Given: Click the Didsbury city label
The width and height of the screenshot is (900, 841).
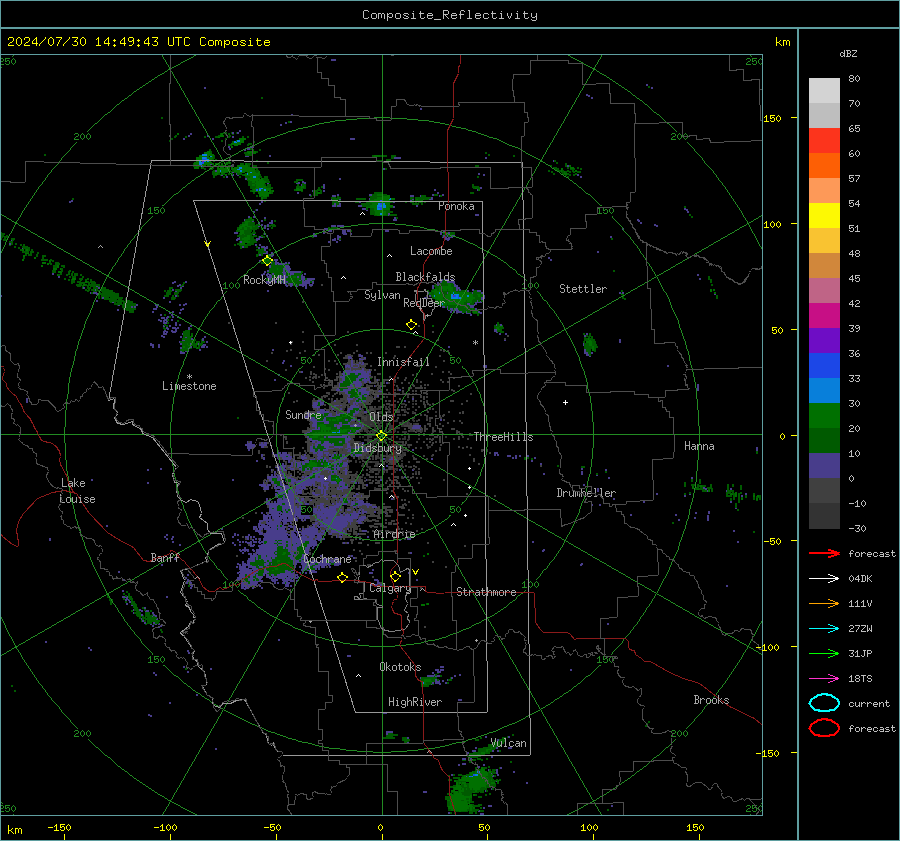Looking at the screenshot, I should (378, 448).
